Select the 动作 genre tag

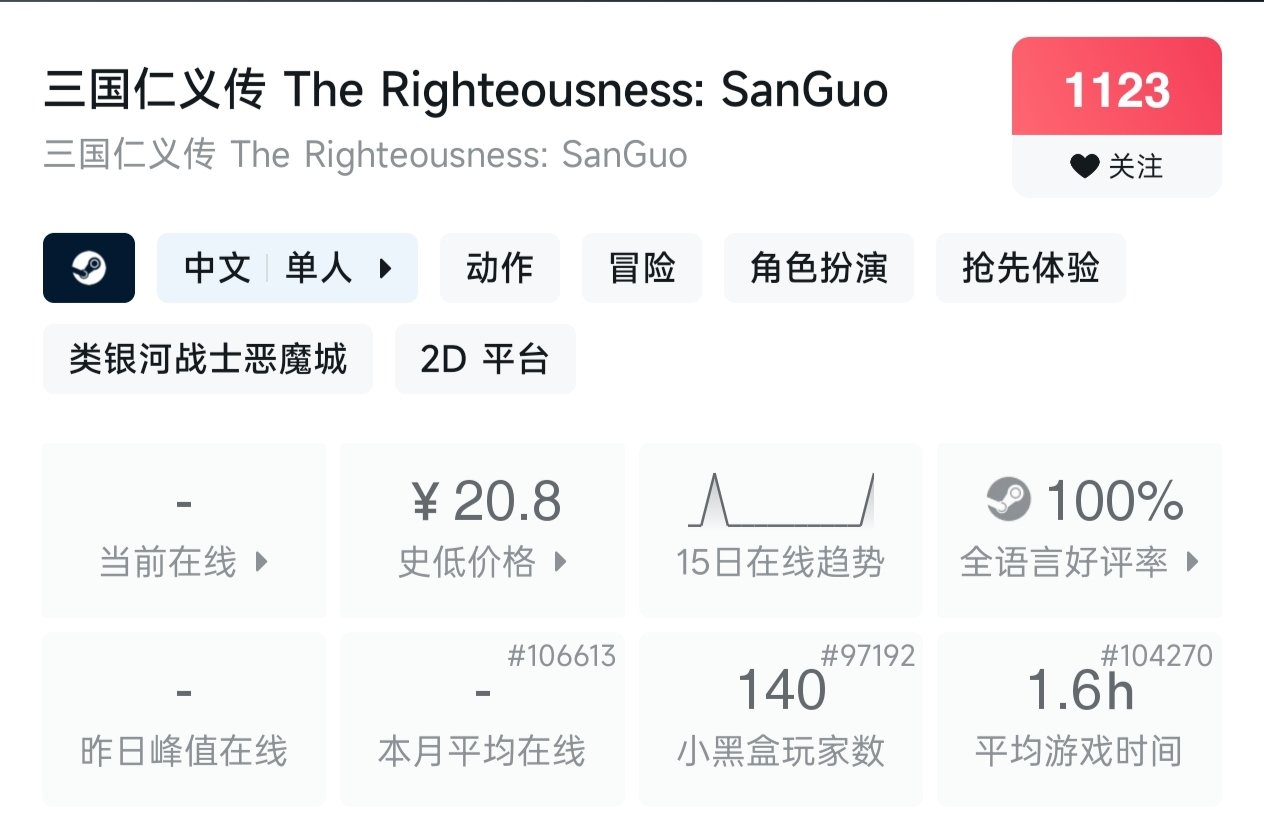pyautogui.click(x=500, y=268)
